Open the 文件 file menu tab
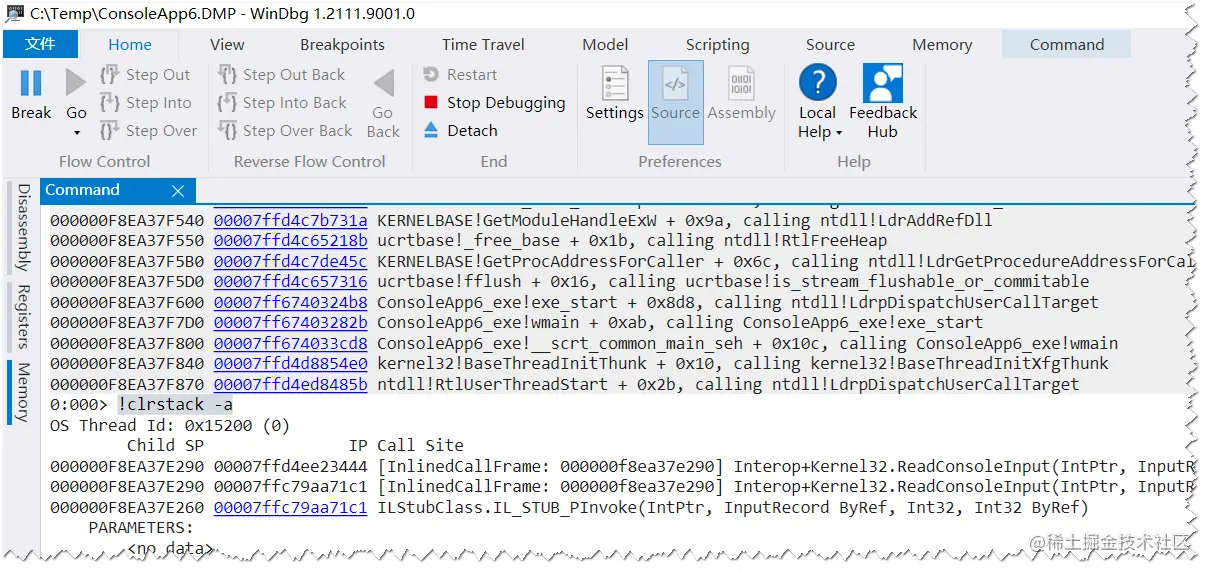Screen dimensions: 1207x570 click(x=40, y=44)
